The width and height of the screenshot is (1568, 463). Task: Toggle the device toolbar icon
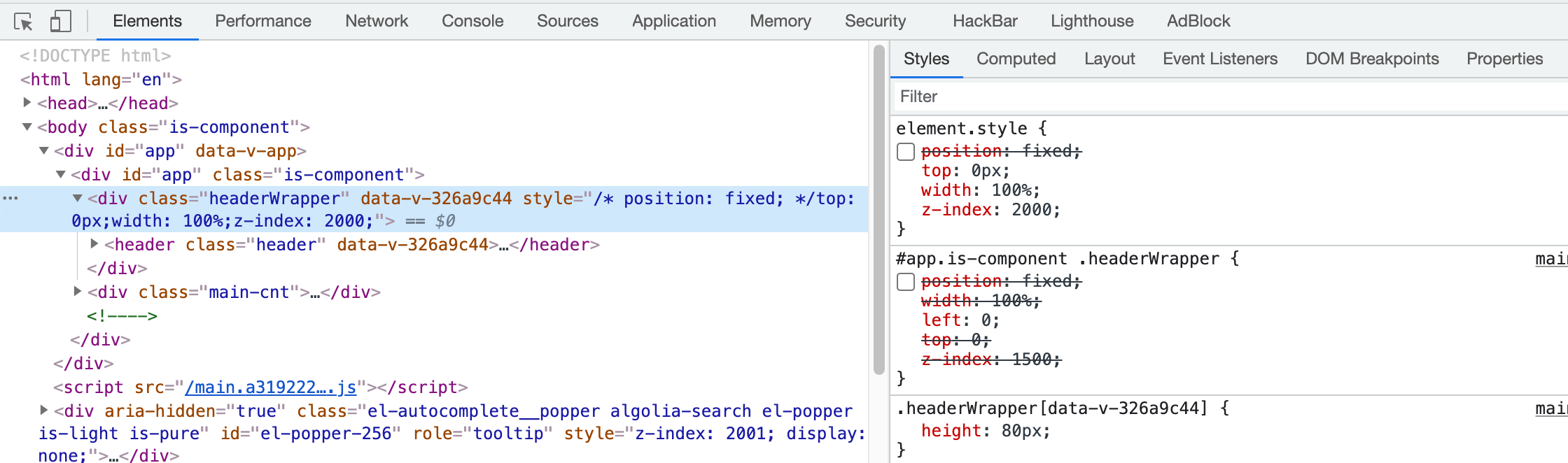tap(61, 22)
